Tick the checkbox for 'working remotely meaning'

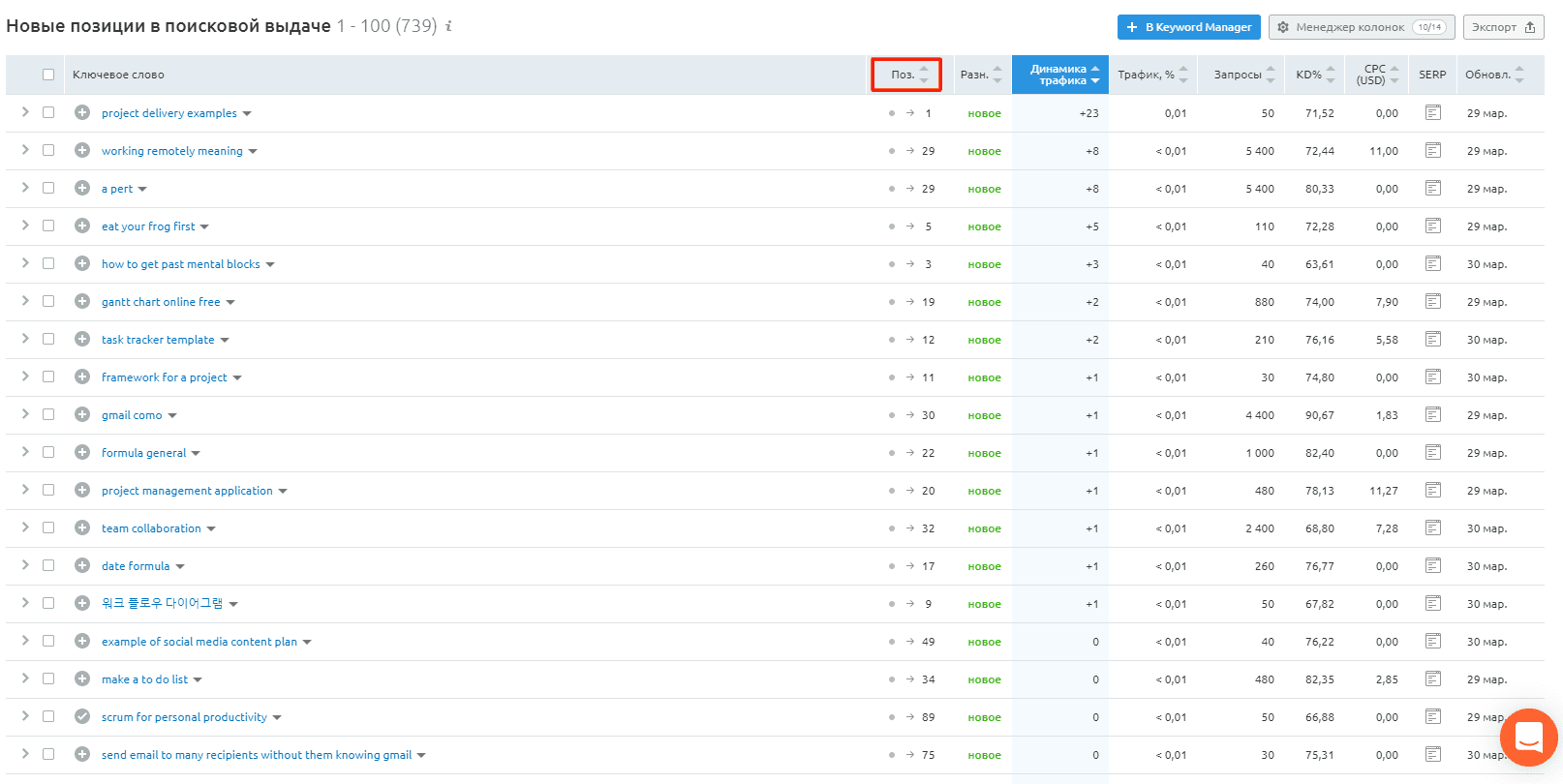(x=48, y=151)
